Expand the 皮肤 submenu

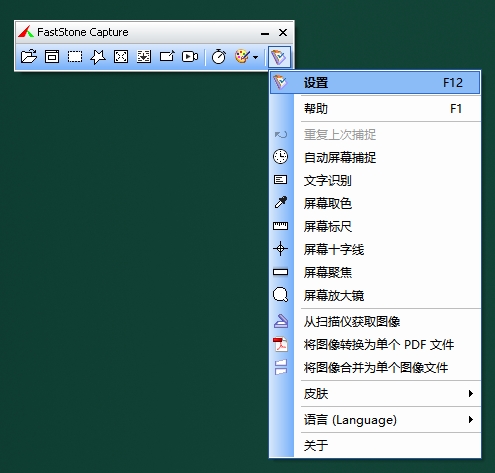(375, 394)
